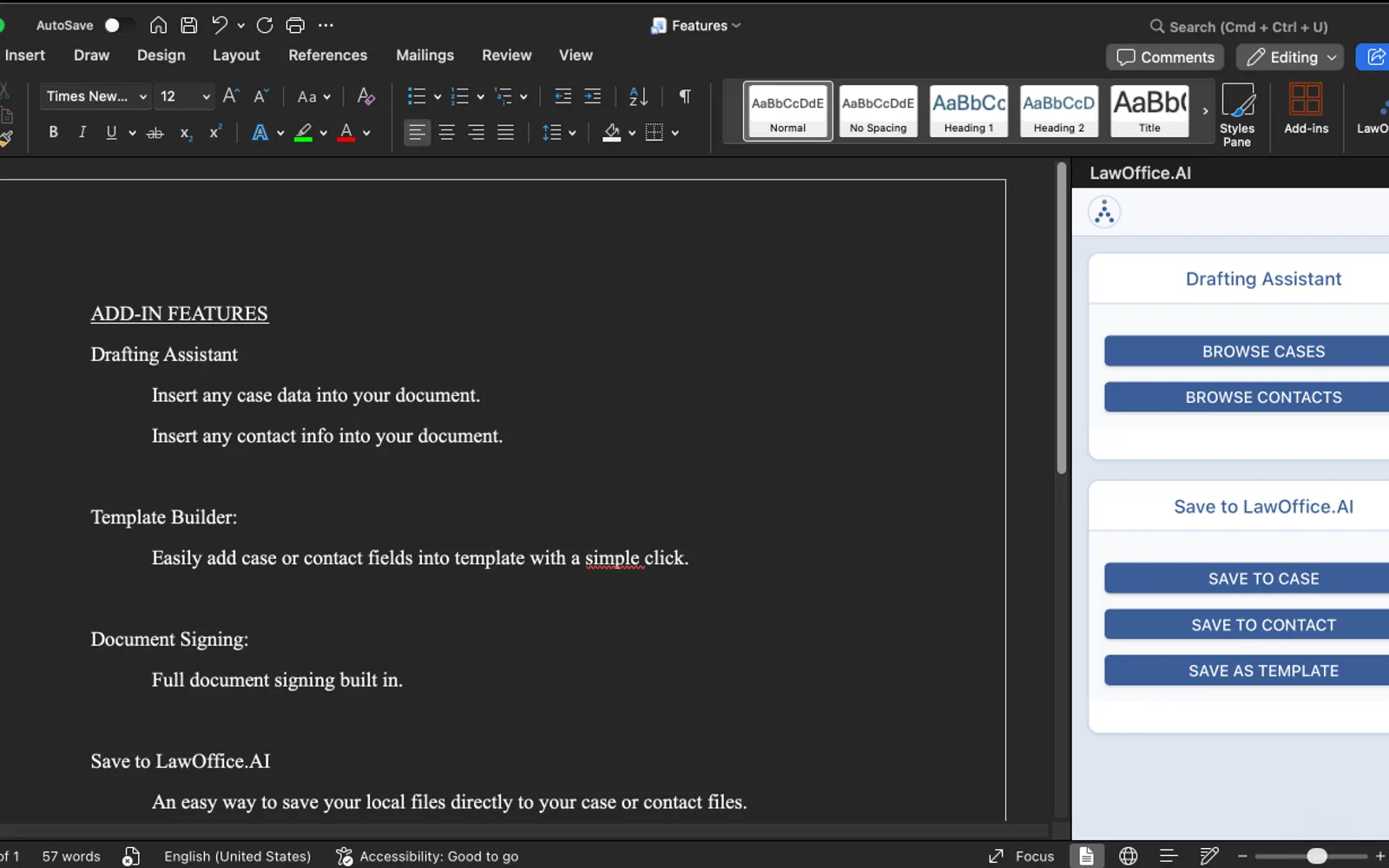The image size is (1389, 868).
Task: Click the Save disk icon
Action: pyautogui.click(x=188, y=25)
